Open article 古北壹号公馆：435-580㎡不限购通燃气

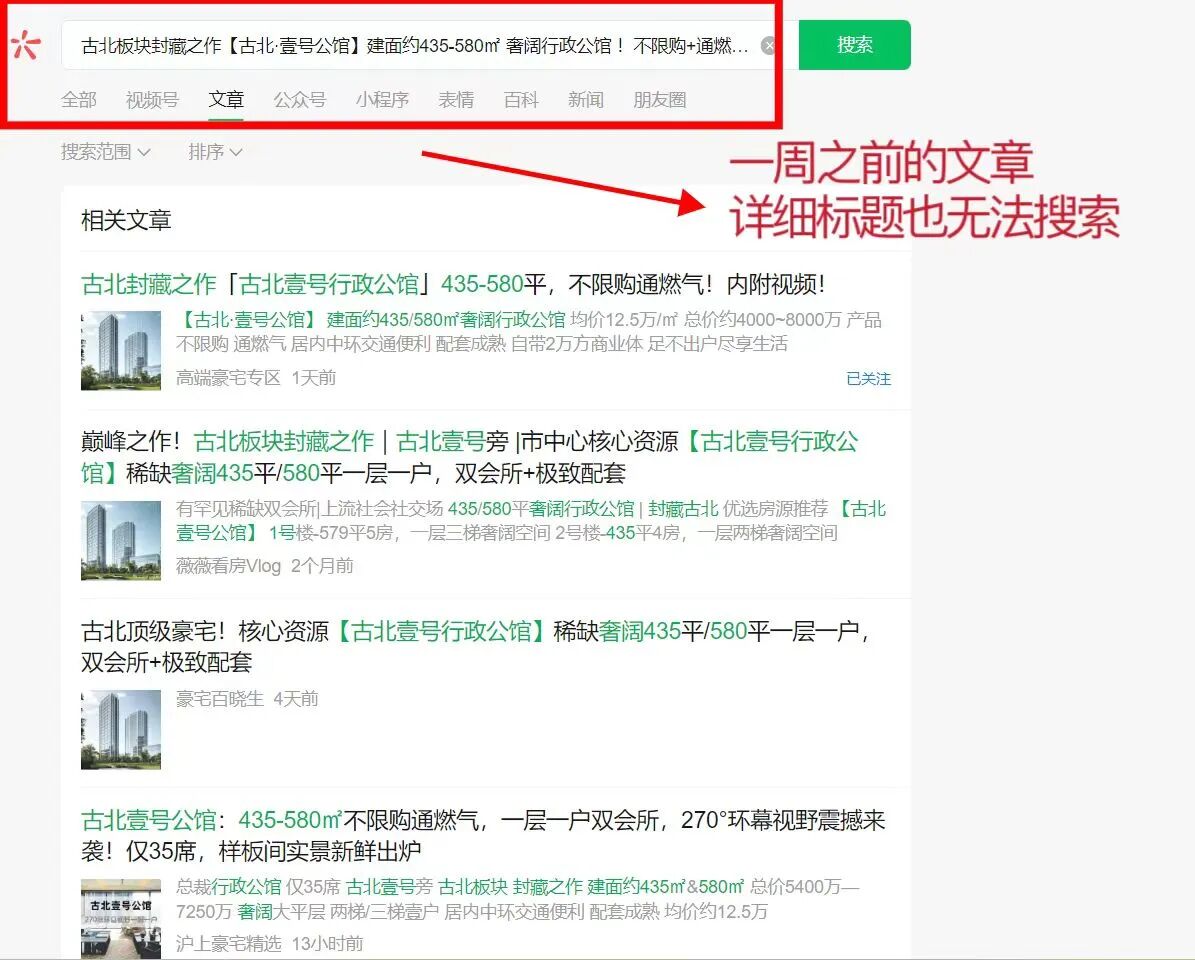[483, 835]
